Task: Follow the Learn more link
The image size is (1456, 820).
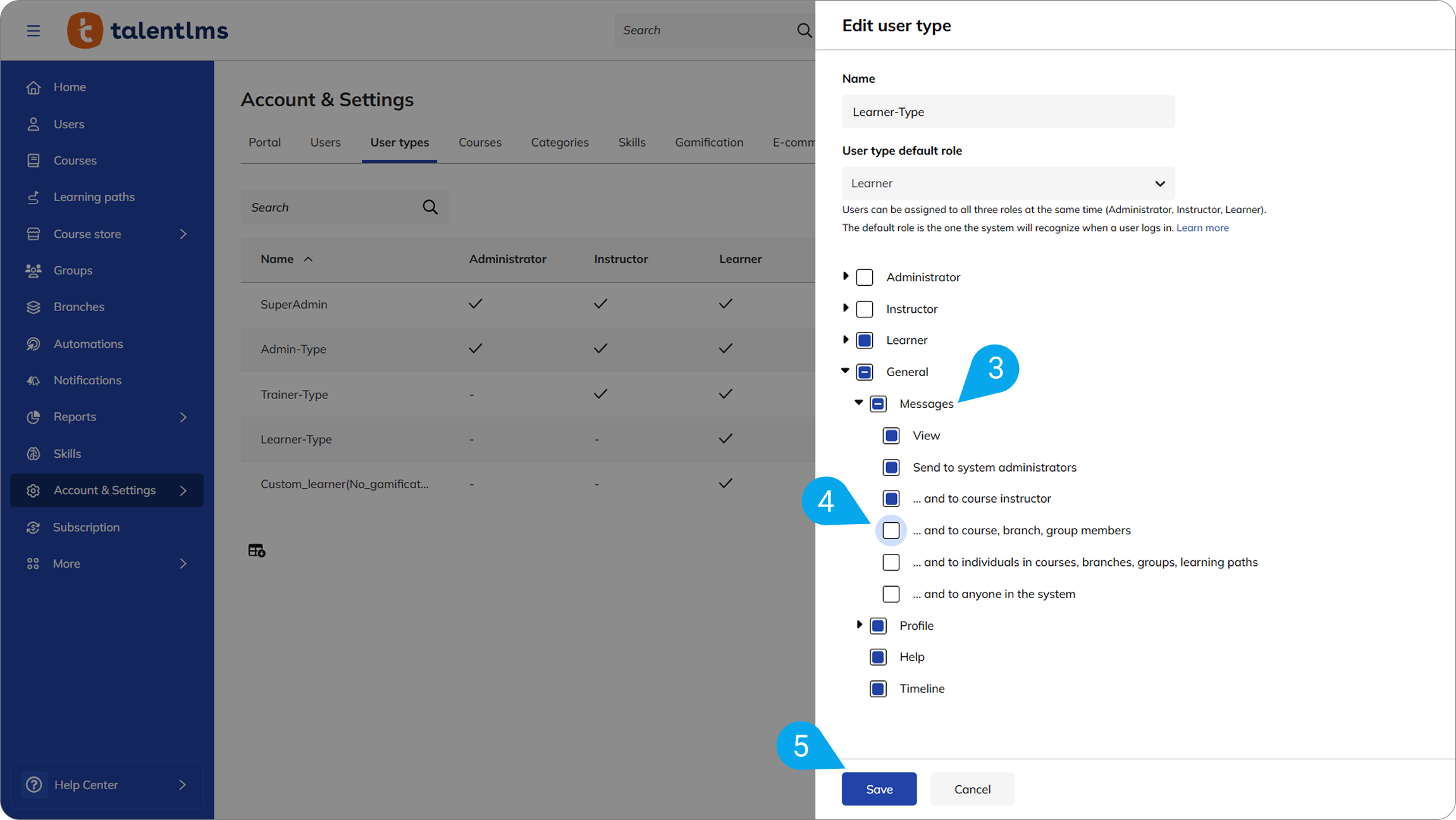Action: click(1202, 228)
